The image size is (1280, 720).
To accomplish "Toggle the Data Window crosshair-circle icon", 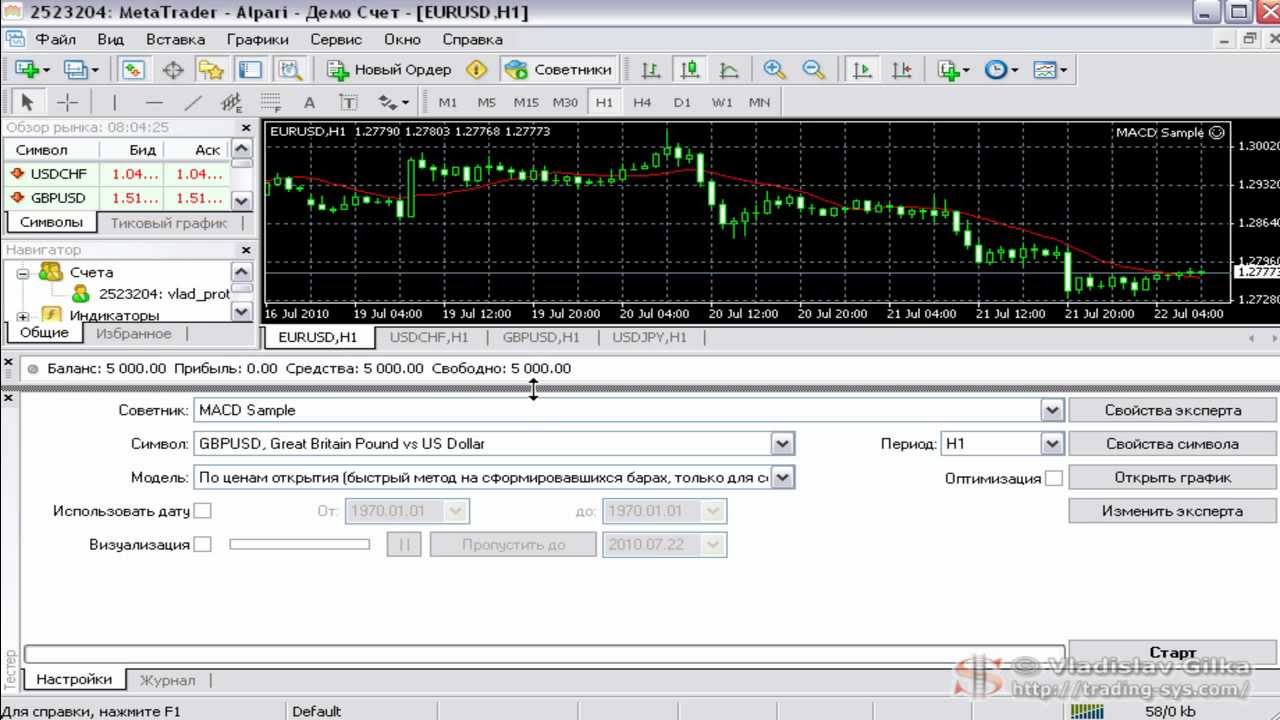I will 172,70.
